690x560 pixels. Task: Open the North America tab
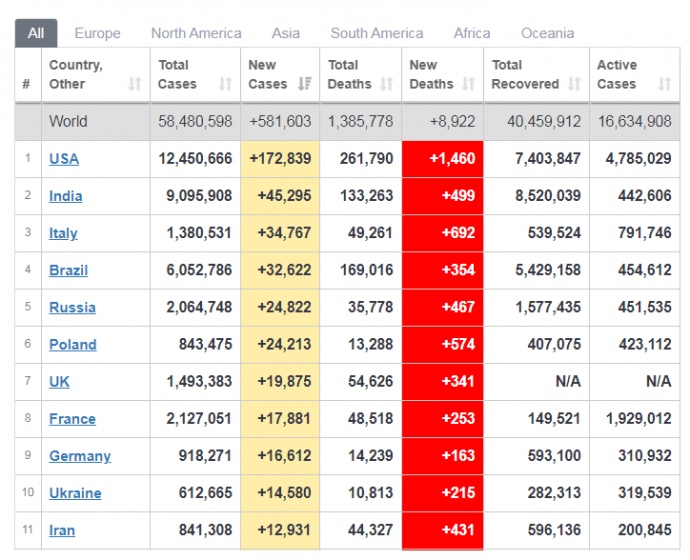click(x=196, y=33)
